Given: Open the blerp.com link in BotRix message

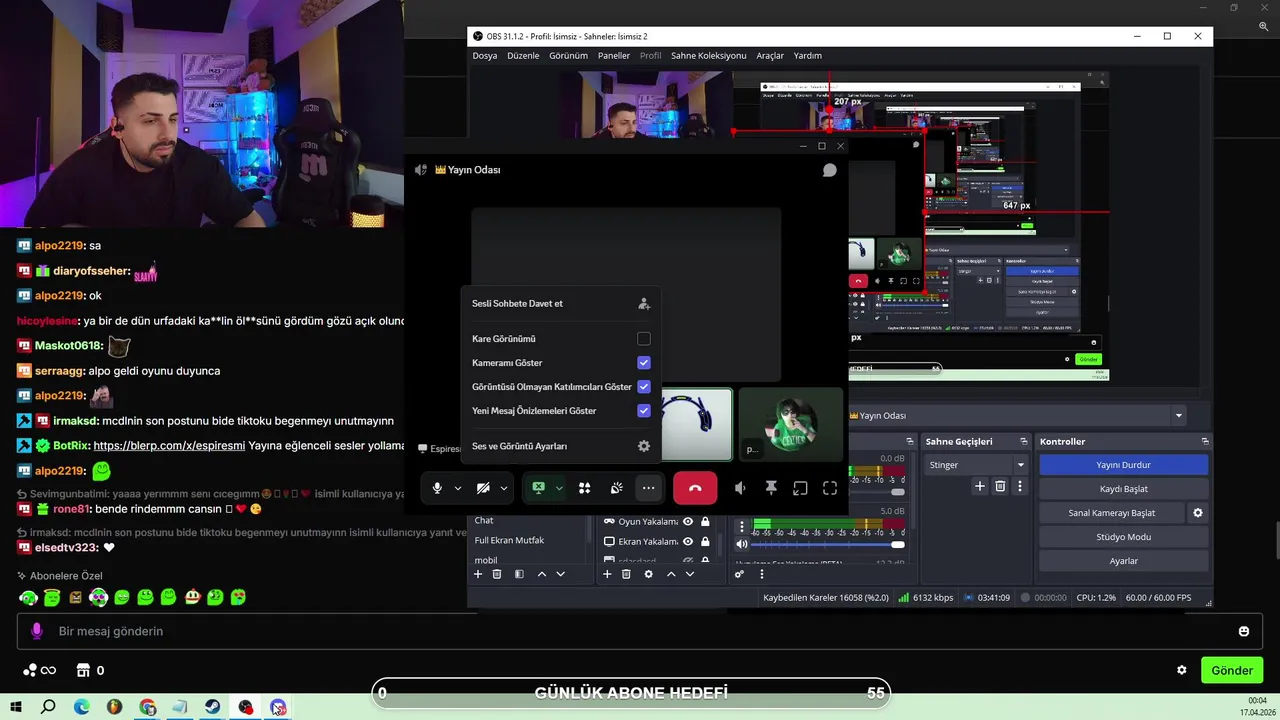Looking at the screenshot, I should [169, 446].
